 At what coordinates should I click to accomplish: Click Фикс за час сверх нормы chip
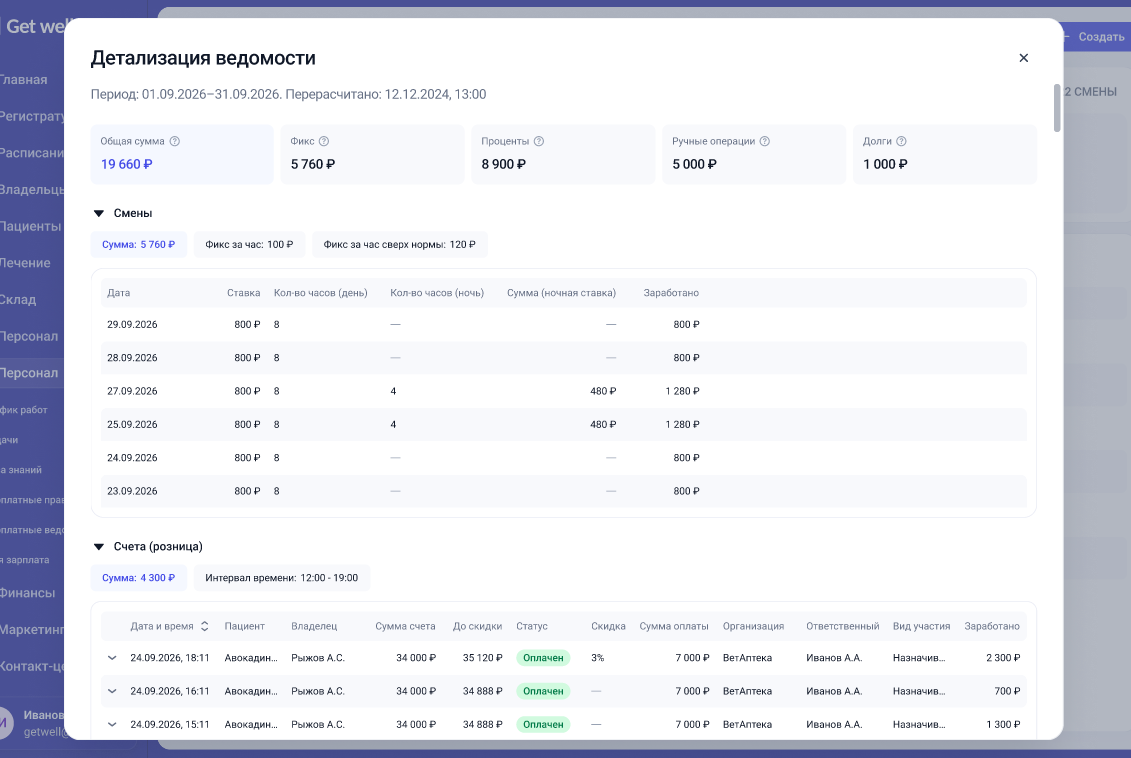400,244
